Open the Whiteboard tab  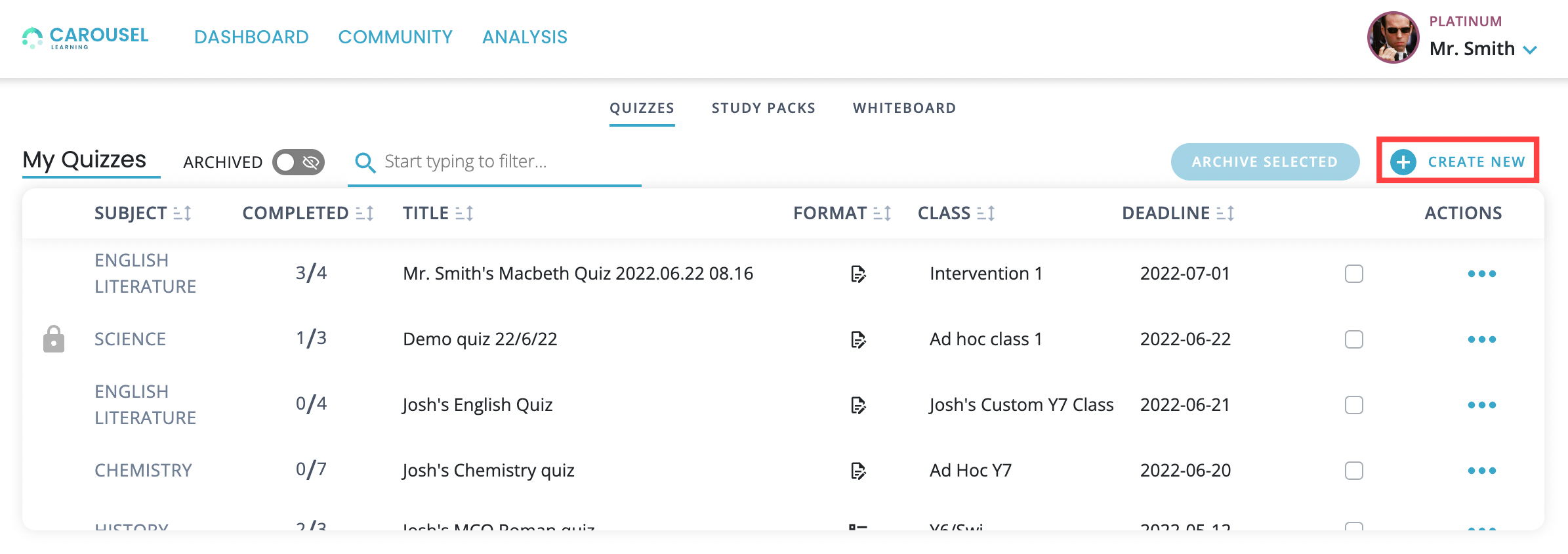904,108
